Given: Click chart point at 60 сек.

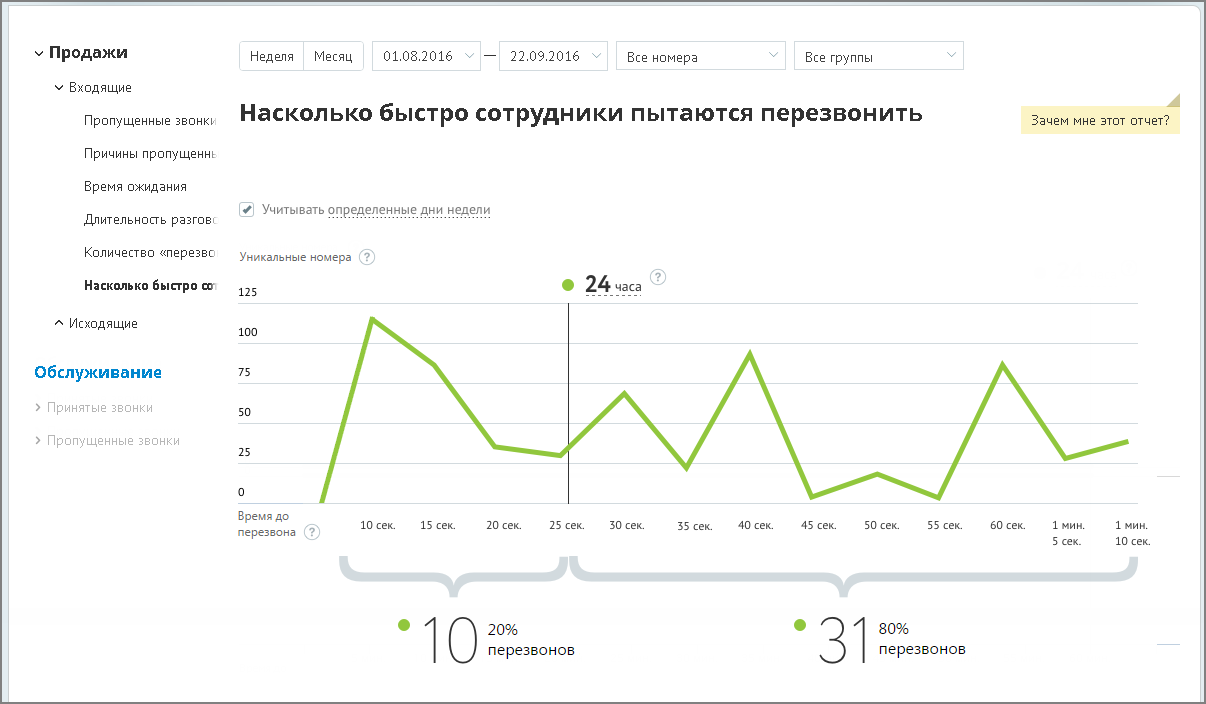Looking at the screenshot, I should point(1002,364).
